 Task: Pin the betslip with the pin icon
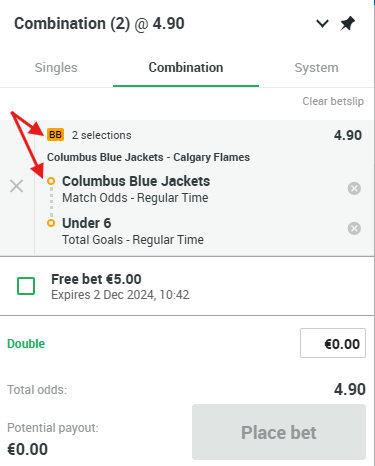[347, 24]
